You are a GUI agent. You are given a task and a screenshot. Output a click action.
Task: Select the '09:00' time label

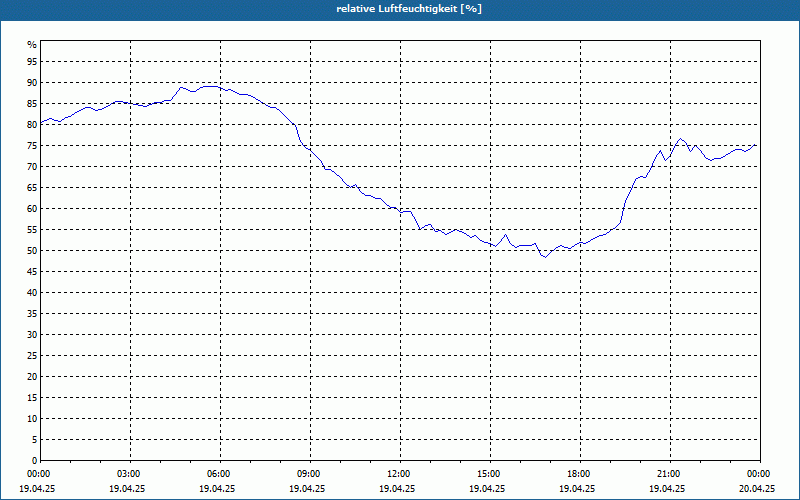click(x=310, y=474)
